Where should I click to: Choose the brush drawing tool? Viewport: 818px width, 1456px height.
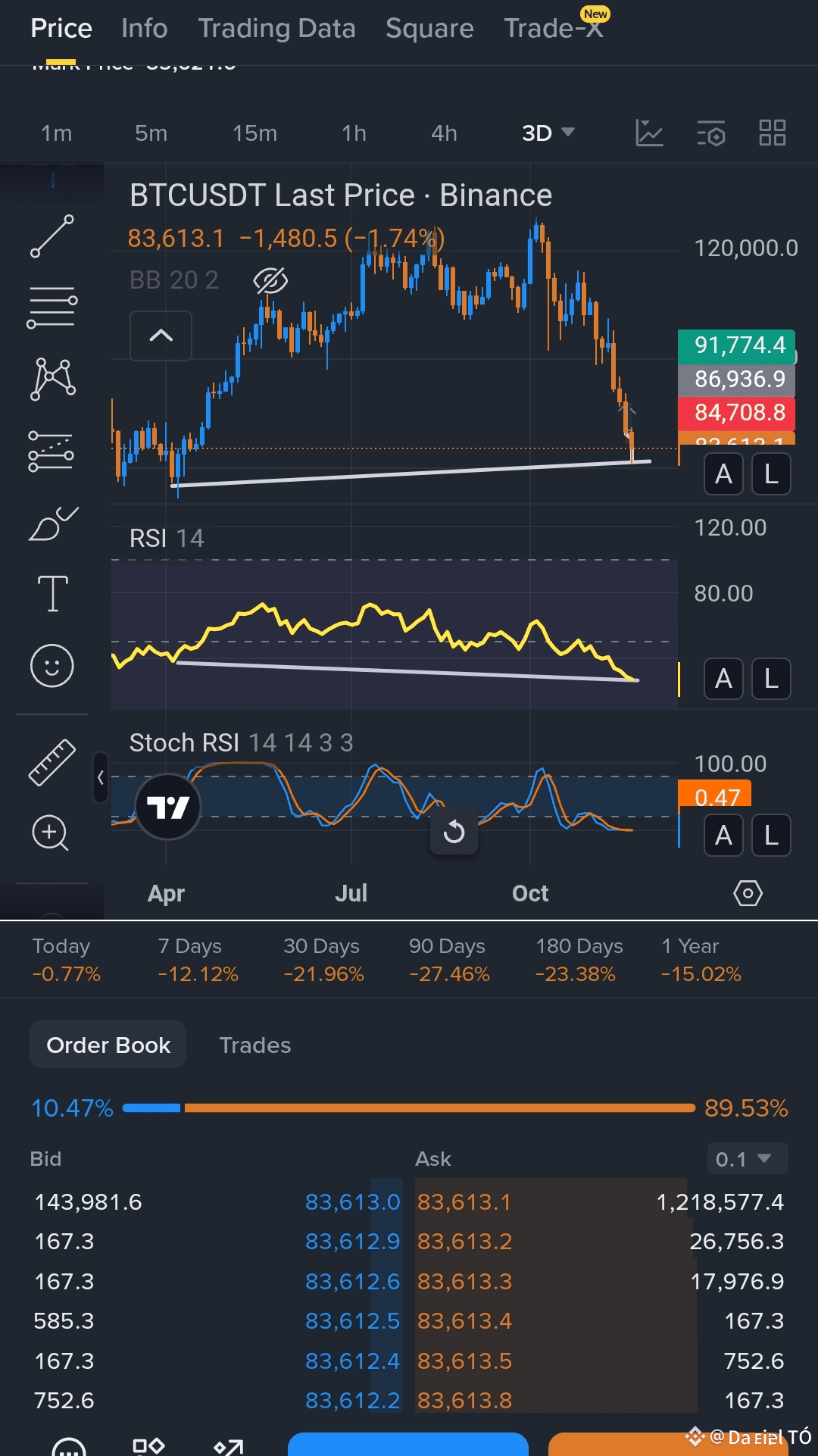(52, 523)
